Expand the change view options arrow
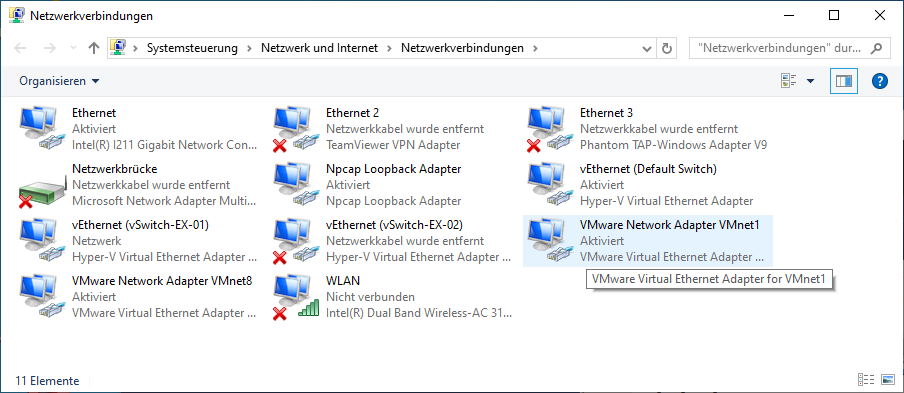This screenshot has height=393, width=904. click(x=810, y=81)
